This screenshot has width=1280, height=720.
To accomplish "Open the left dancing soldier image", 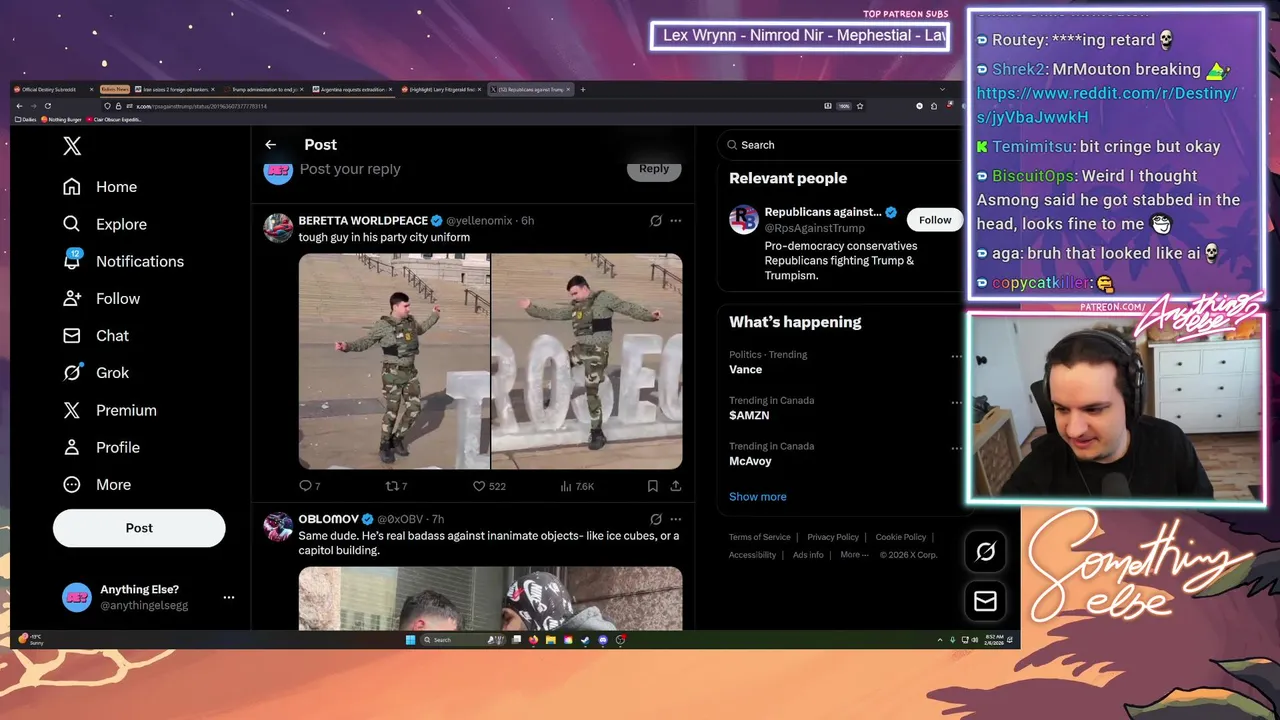I will click(394, 361).
